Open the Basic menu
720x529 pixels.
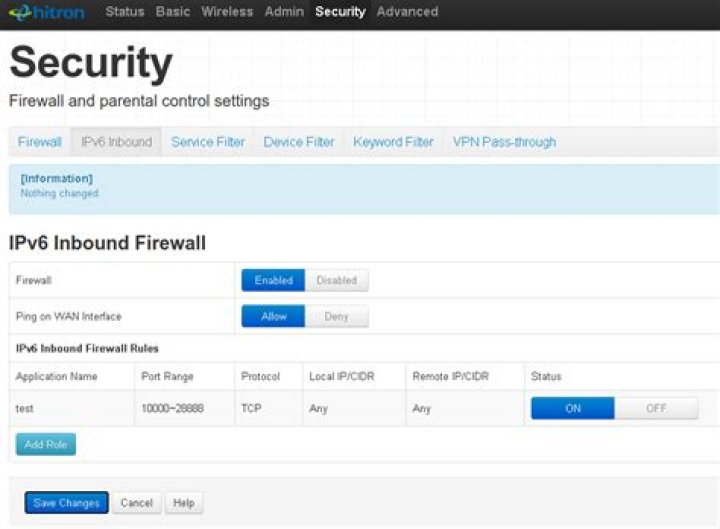coord(173,11)
